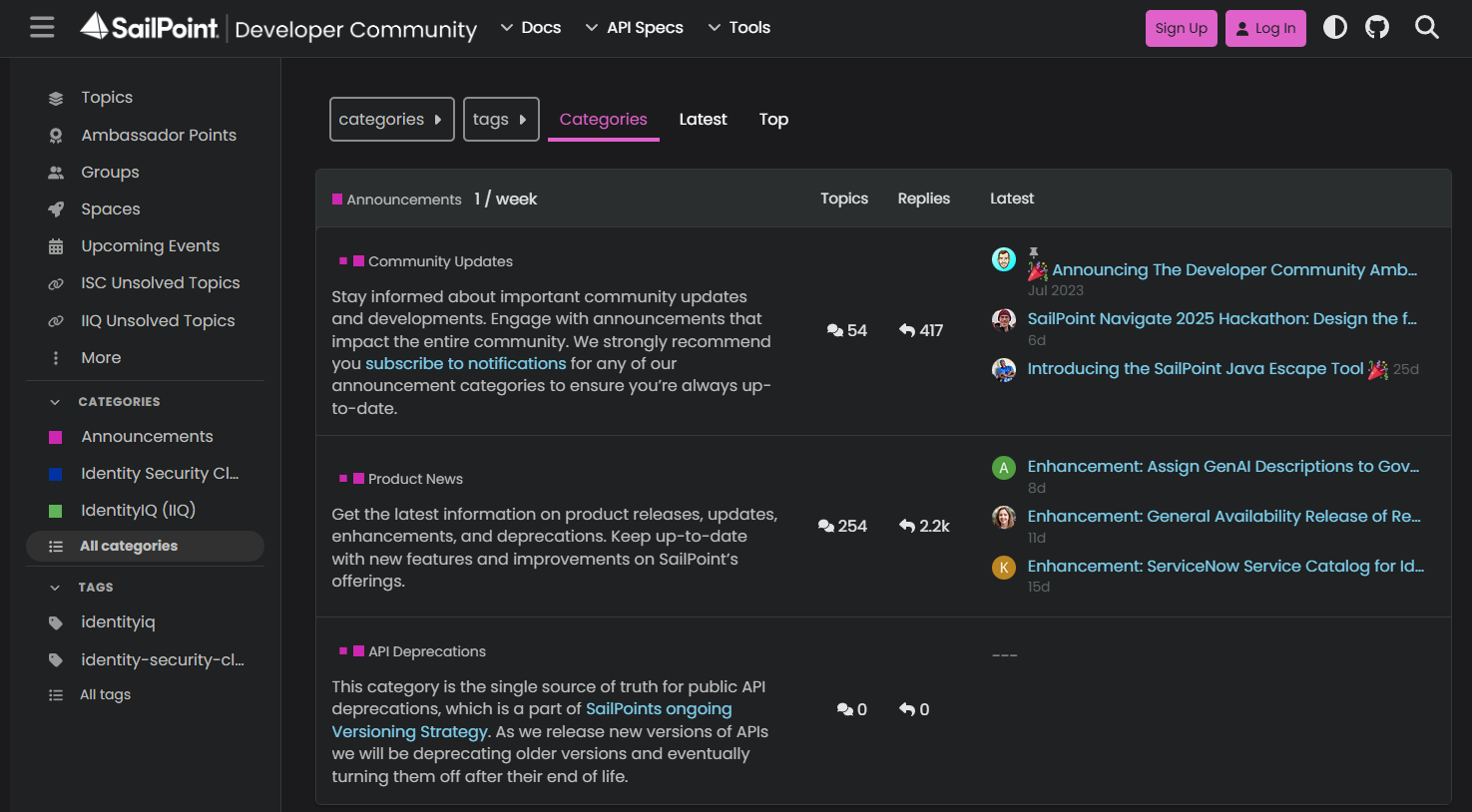Open the GitHub icon link
Screen dimensions: 1472x812
click(1377, 27)
